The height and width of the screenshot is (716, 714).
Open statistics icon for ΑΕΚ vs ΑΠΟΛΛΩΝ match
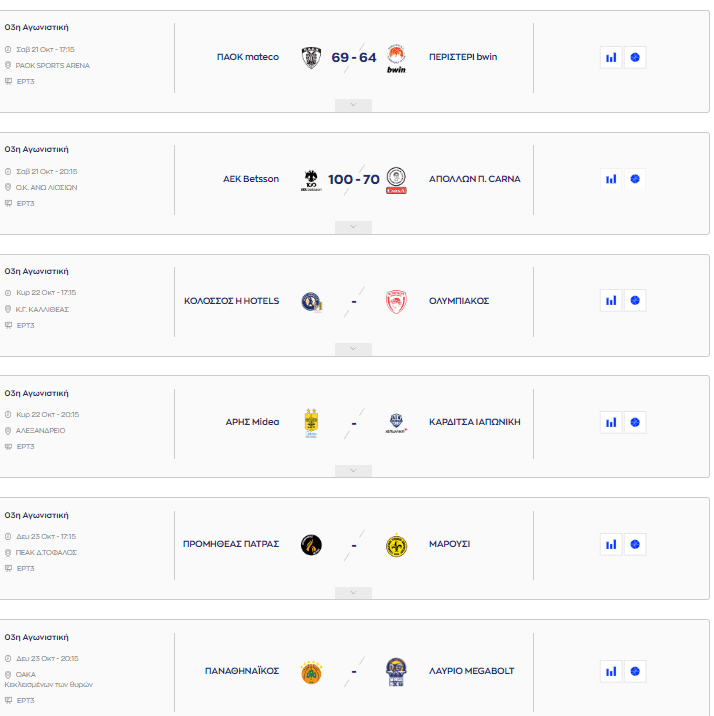click(610, 179)
